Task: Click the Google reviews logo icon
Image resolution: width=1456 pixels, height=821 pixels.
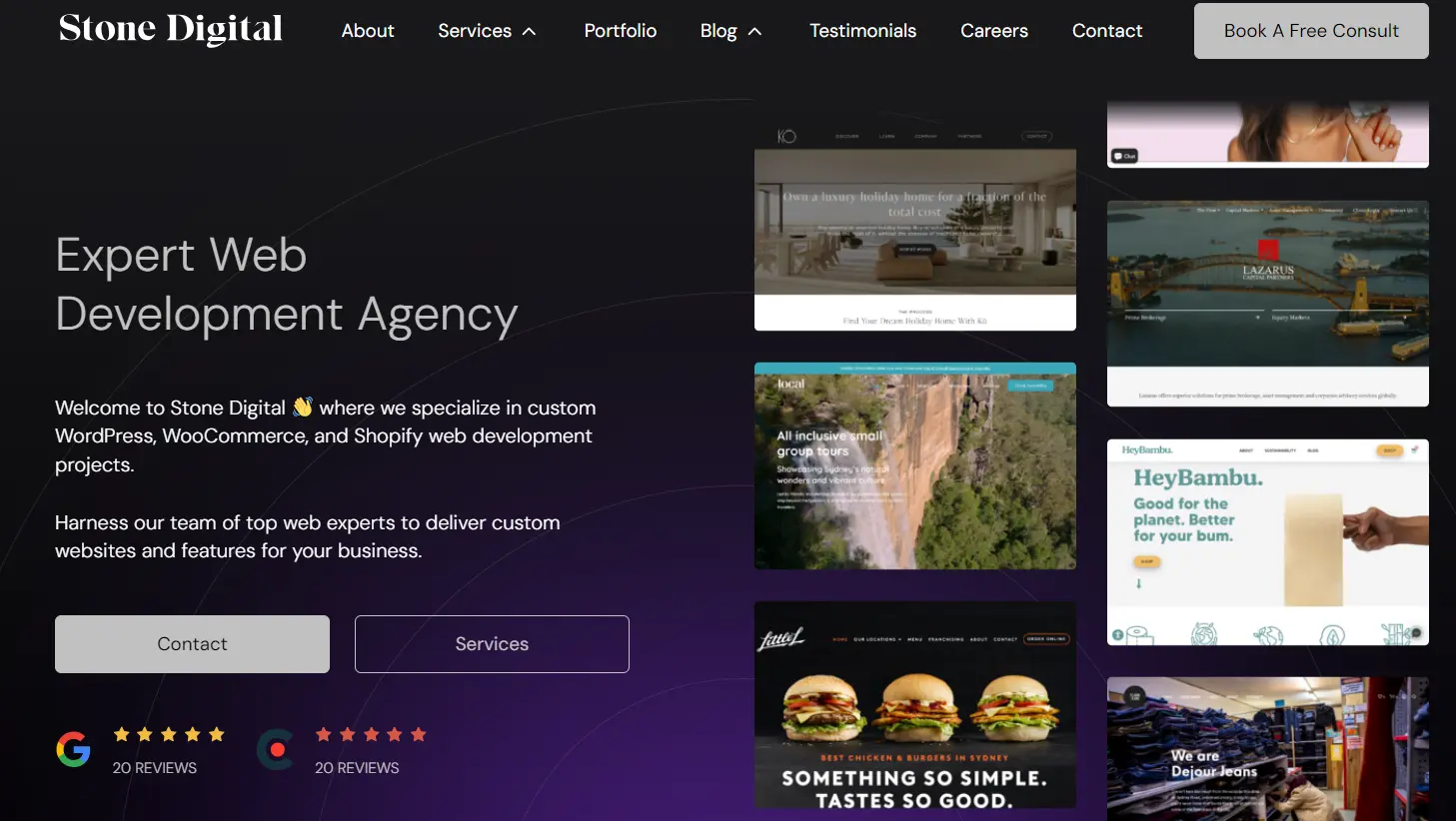Action: tap(73, 749)
